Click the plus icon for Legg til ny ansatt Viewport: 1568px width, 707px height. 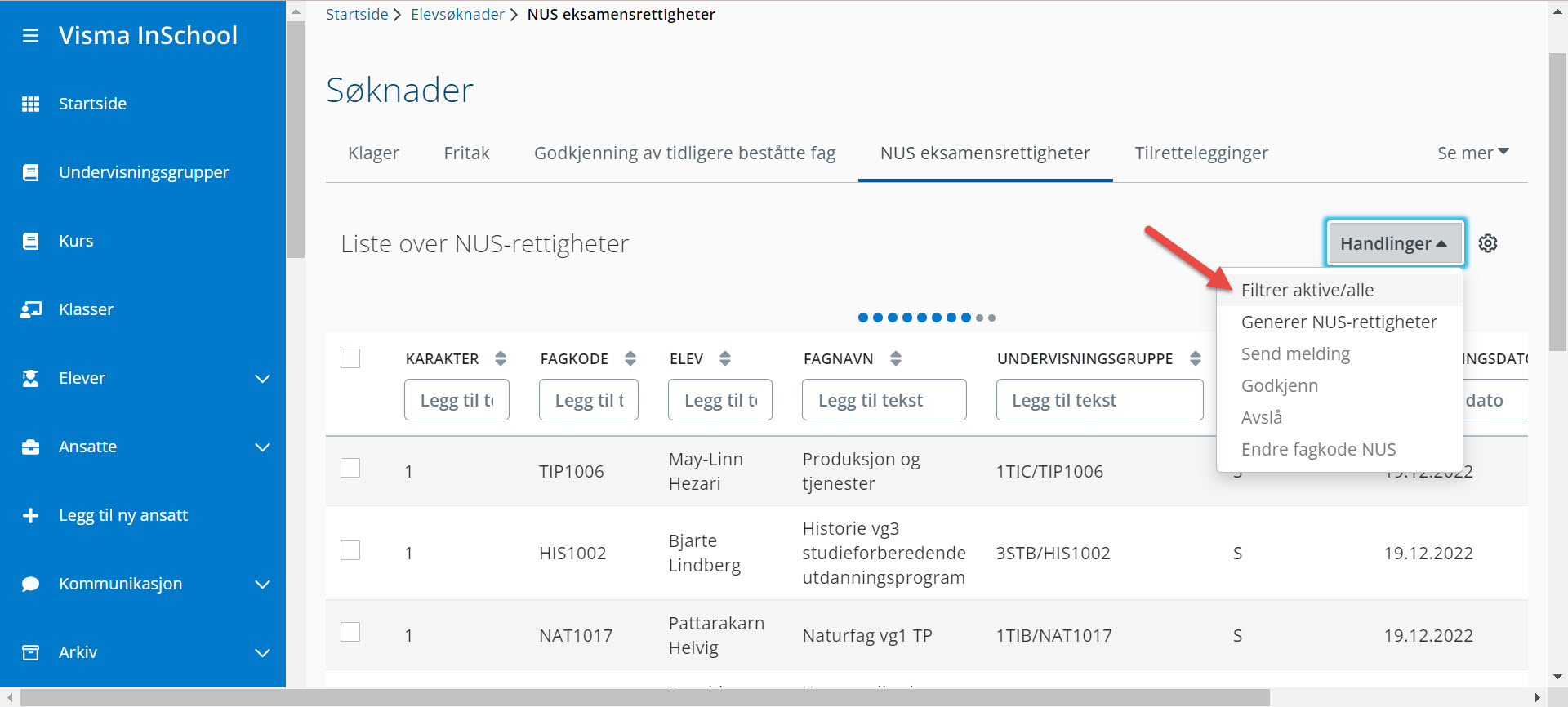30,515
